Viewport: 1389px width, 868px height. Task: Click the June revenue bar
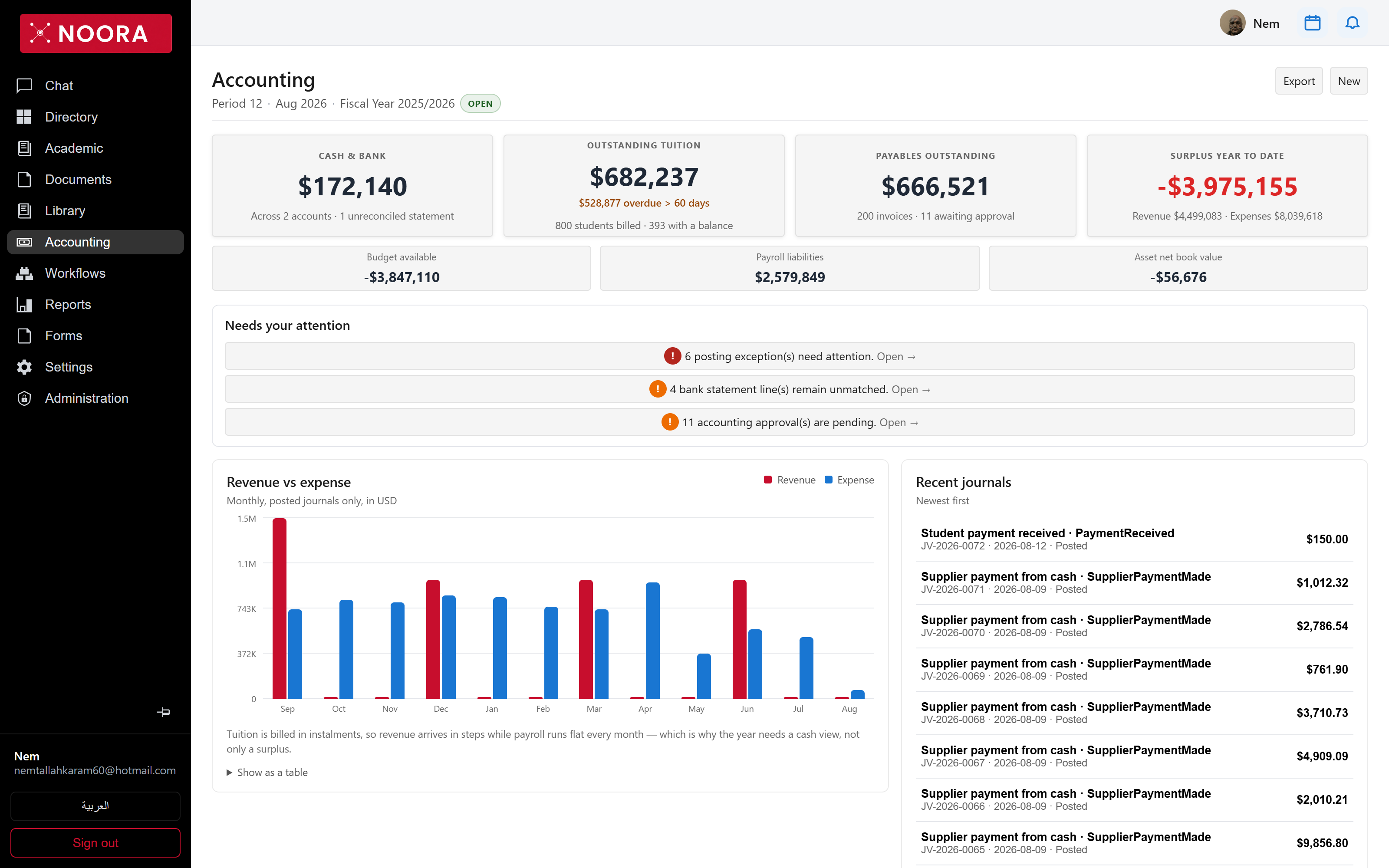(739, 639)
